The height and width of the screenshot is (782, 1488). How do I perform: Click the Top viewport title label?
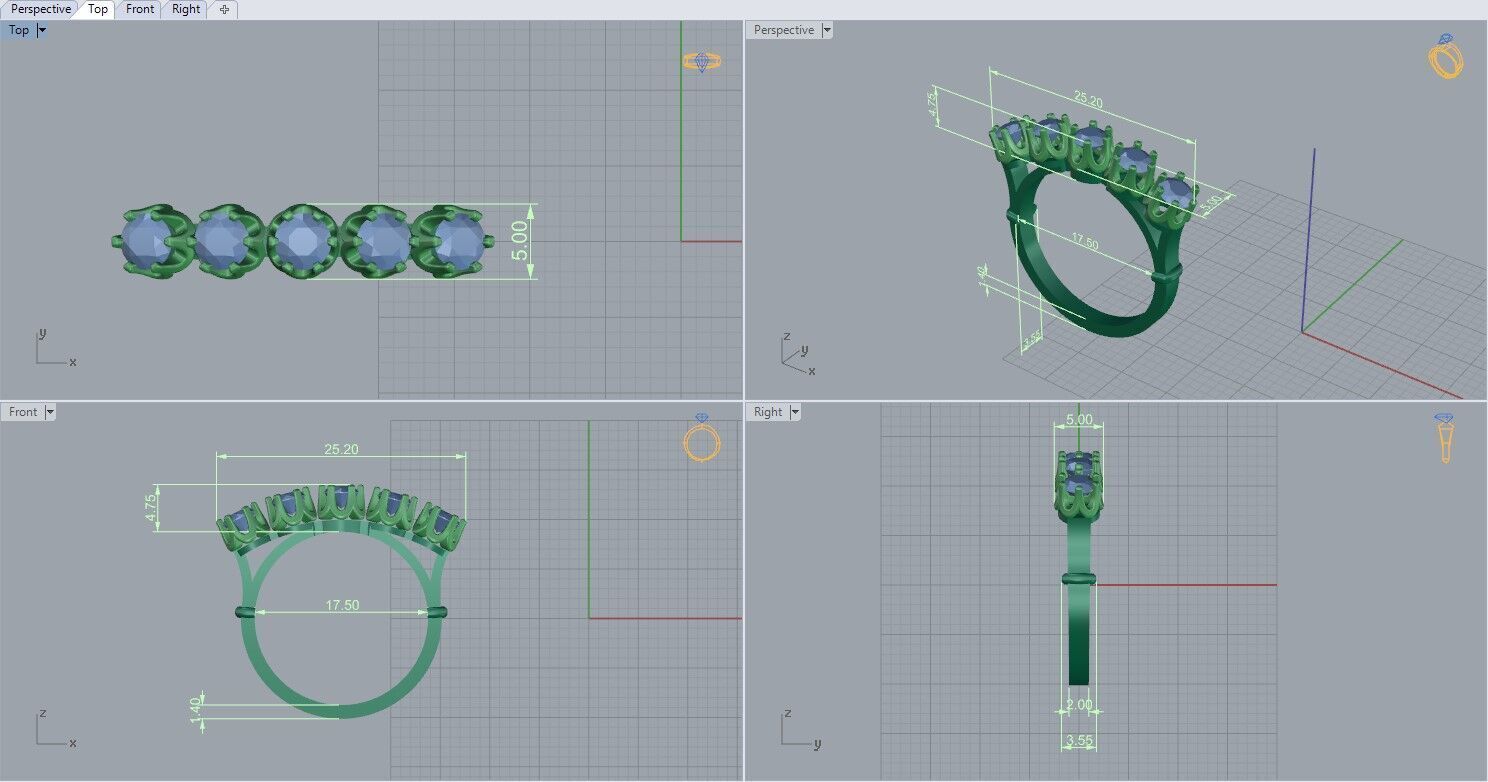[19, 30]
